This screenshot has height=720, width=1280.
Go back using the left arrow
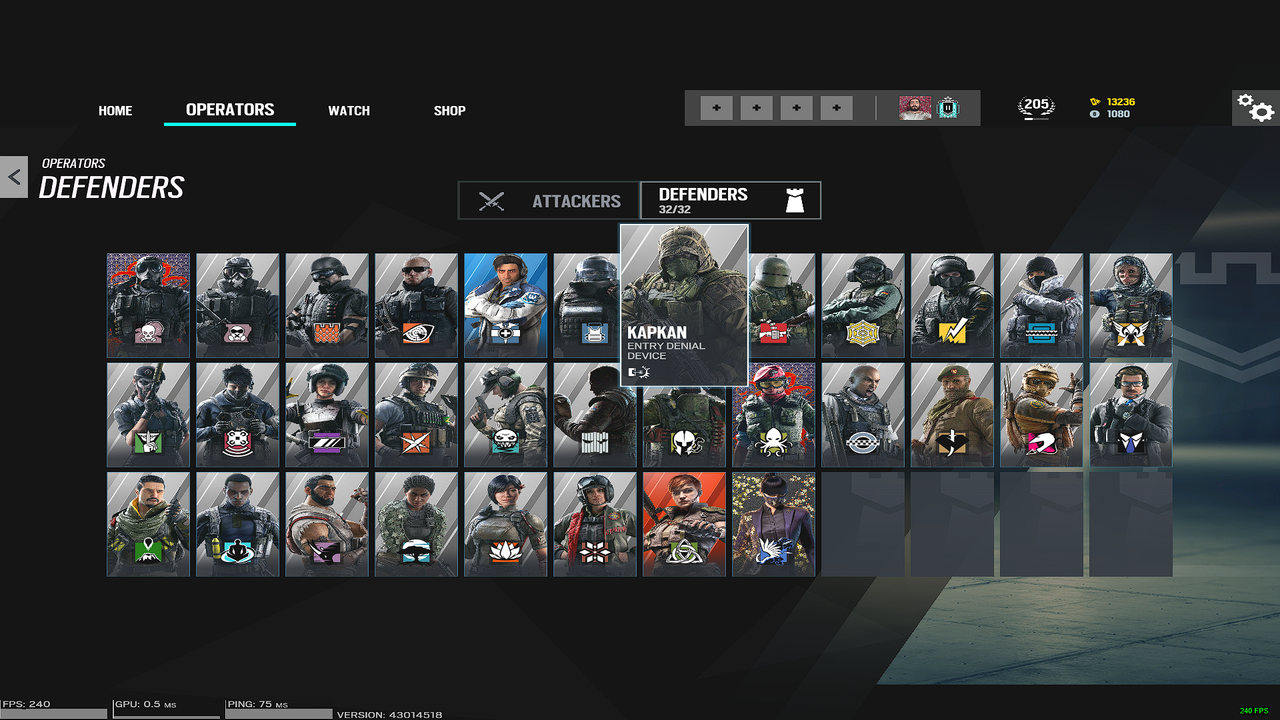tap(14, 177)
